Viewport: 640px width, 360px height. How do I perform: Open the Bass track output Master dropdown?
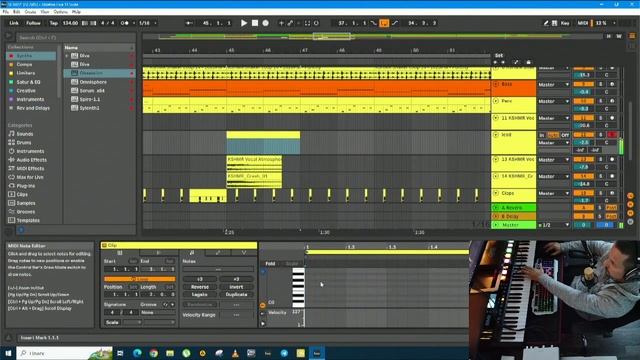tap(553, 84)
